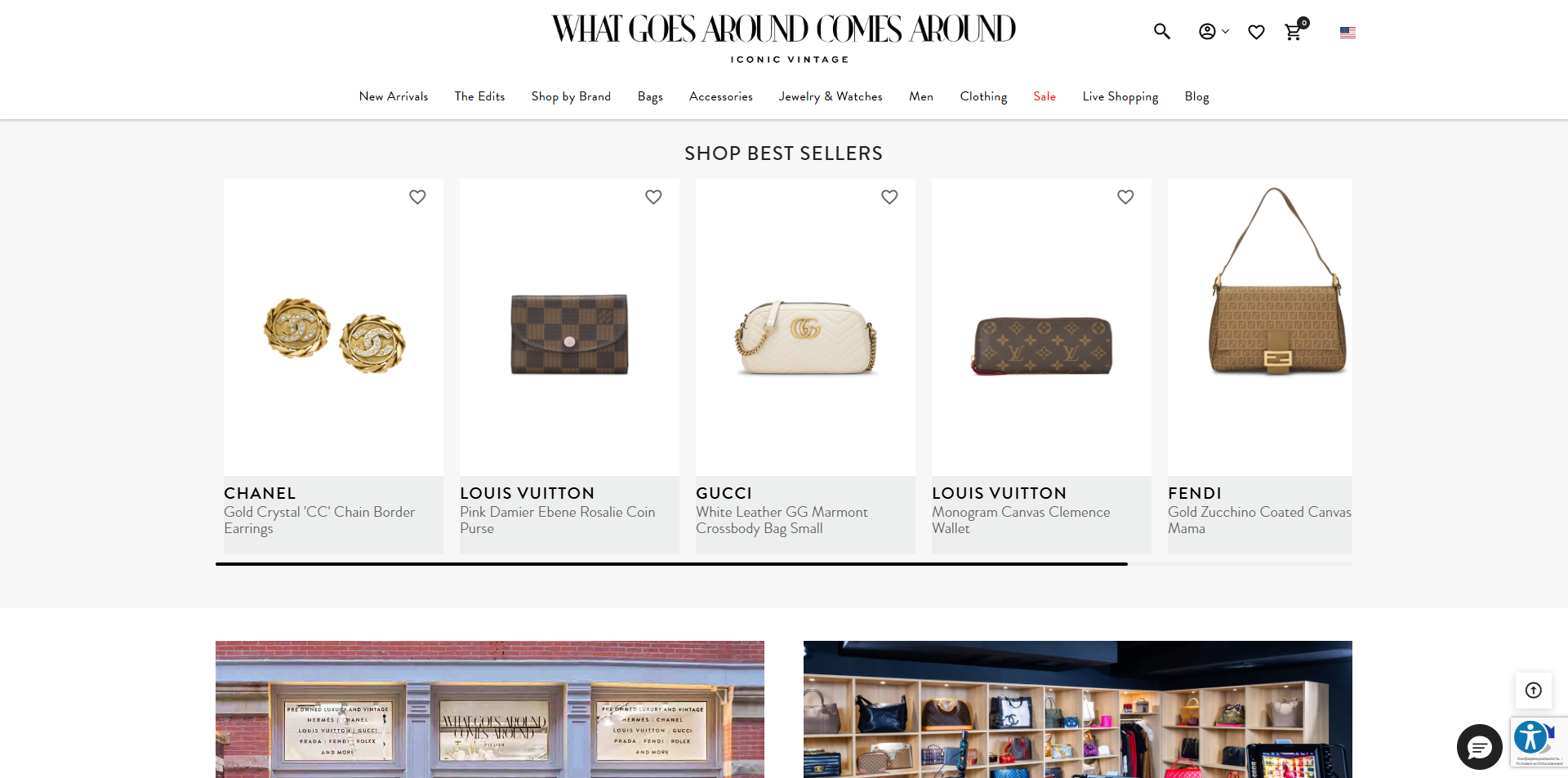Open the live chat bubble
The height and width of the screenshot is (778, 1568).
coord(1479,747)
